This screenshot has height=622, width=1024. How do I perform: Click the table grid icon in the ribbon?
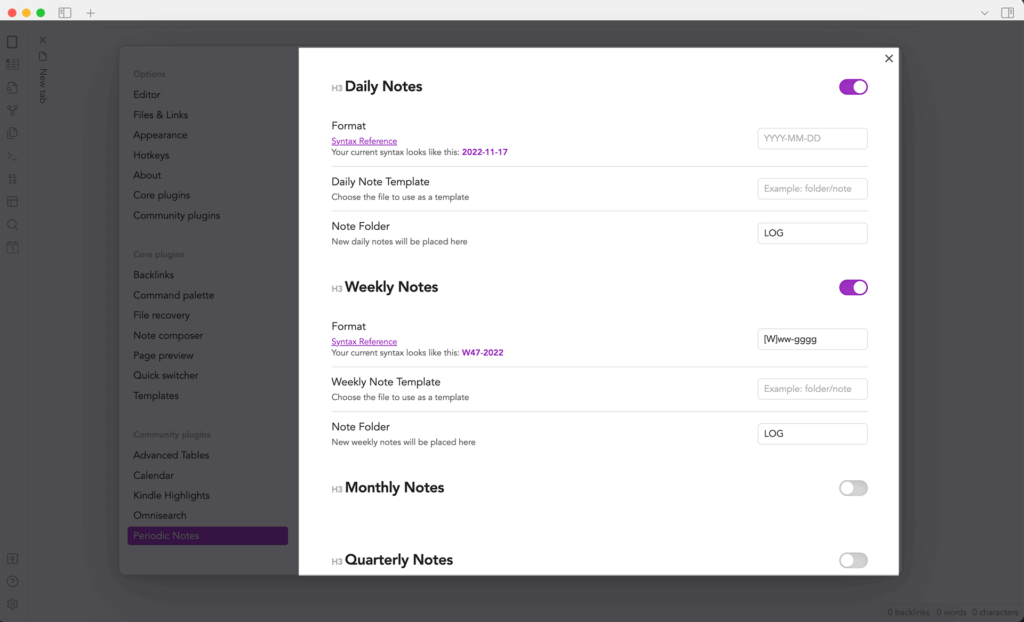pyautogui.click(x=12, y=65)
